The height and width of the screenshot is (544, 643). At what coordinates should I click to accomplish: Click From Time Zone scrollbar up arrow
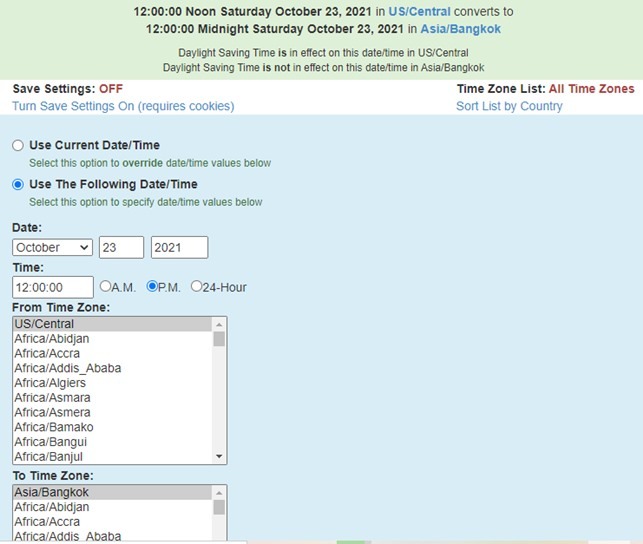pyautogui.click(x=219, y=325)
